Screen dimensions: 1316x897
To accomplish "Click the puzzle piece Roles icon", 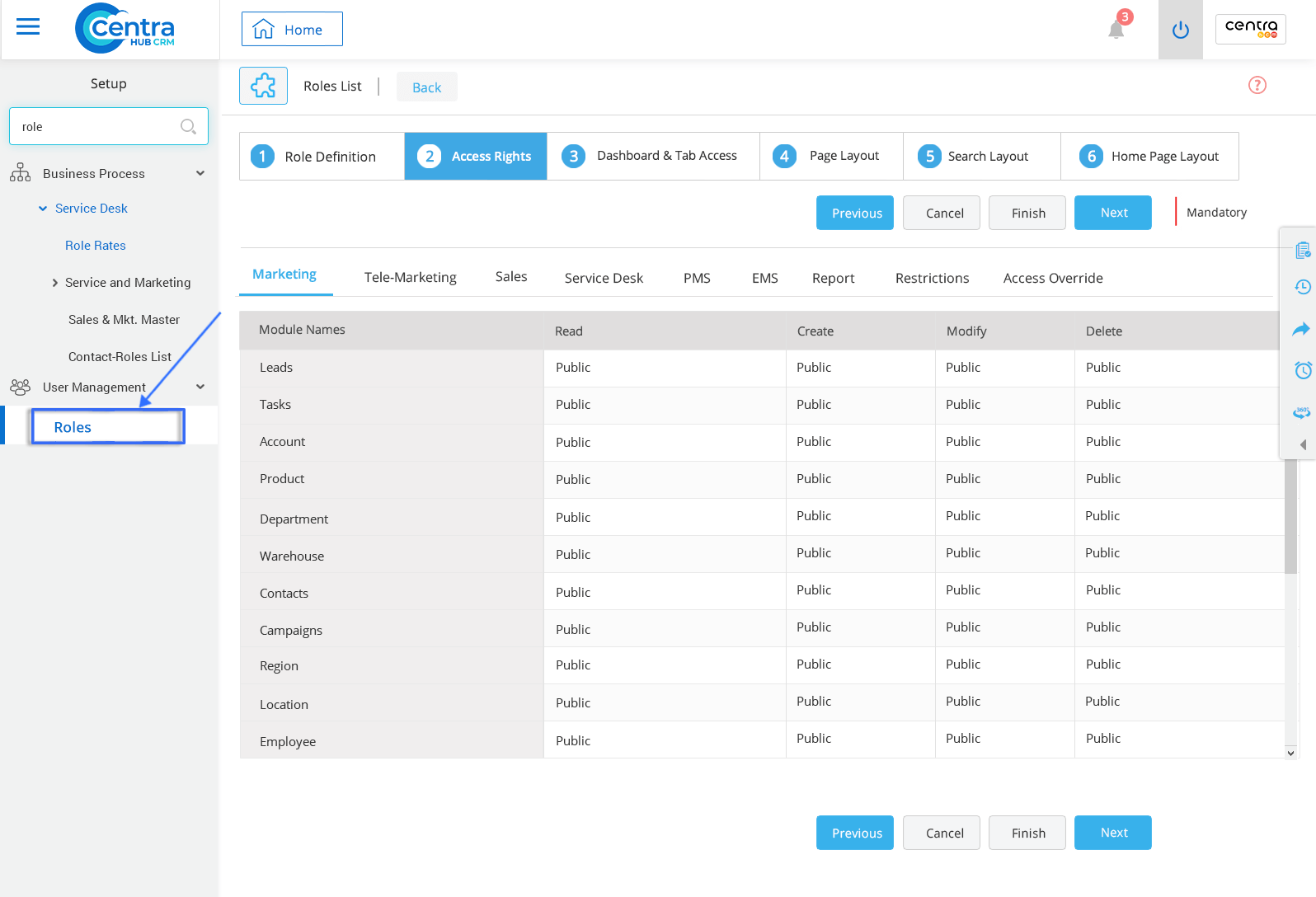I will click(x=263, y=86).
